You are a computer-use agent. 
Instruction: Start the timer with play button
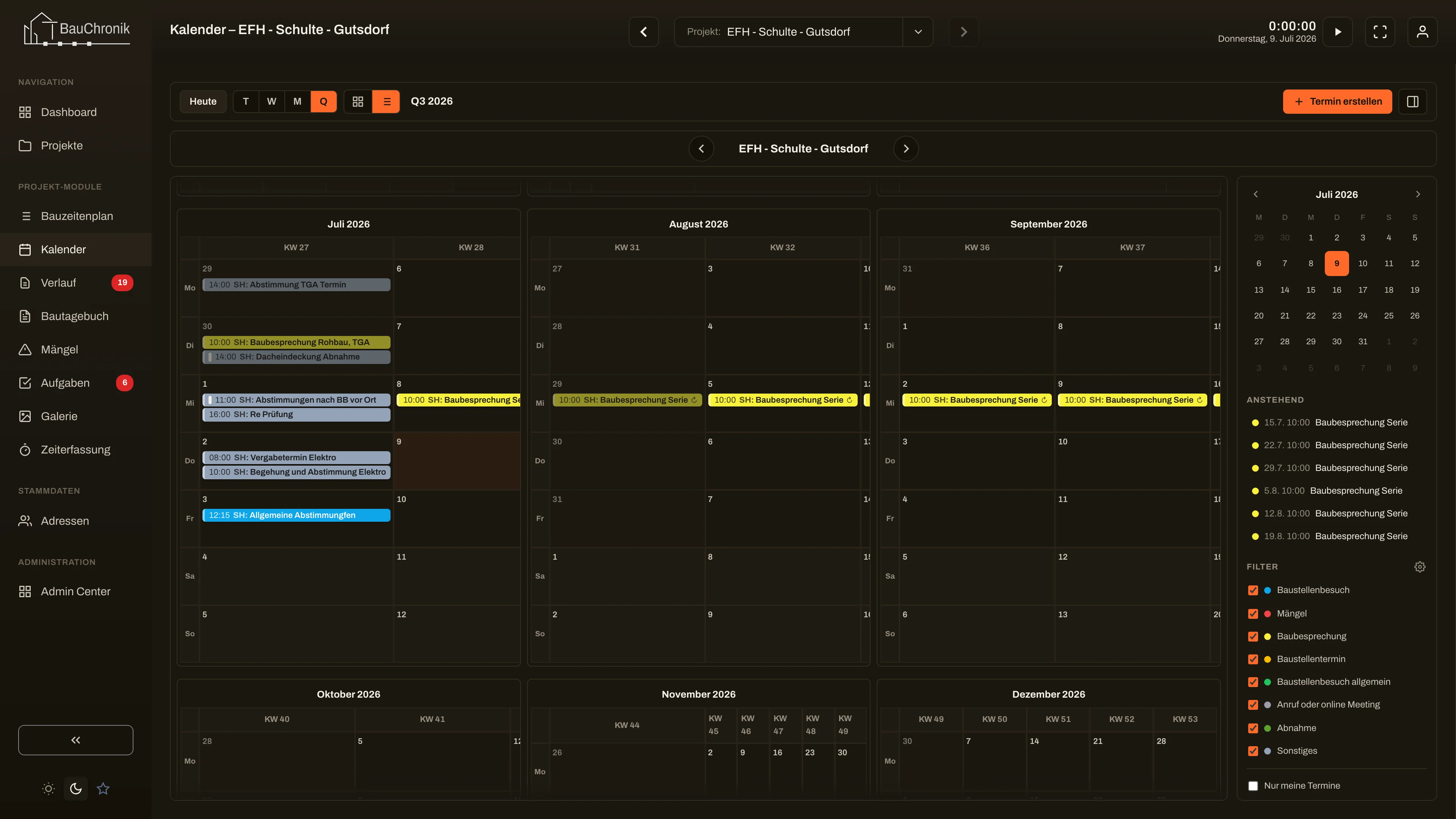[1338, 31]
